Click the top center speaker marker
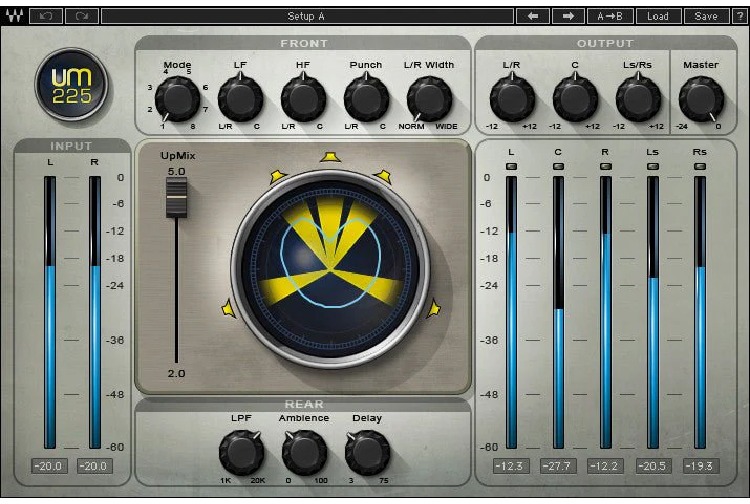 pos(330,157)
